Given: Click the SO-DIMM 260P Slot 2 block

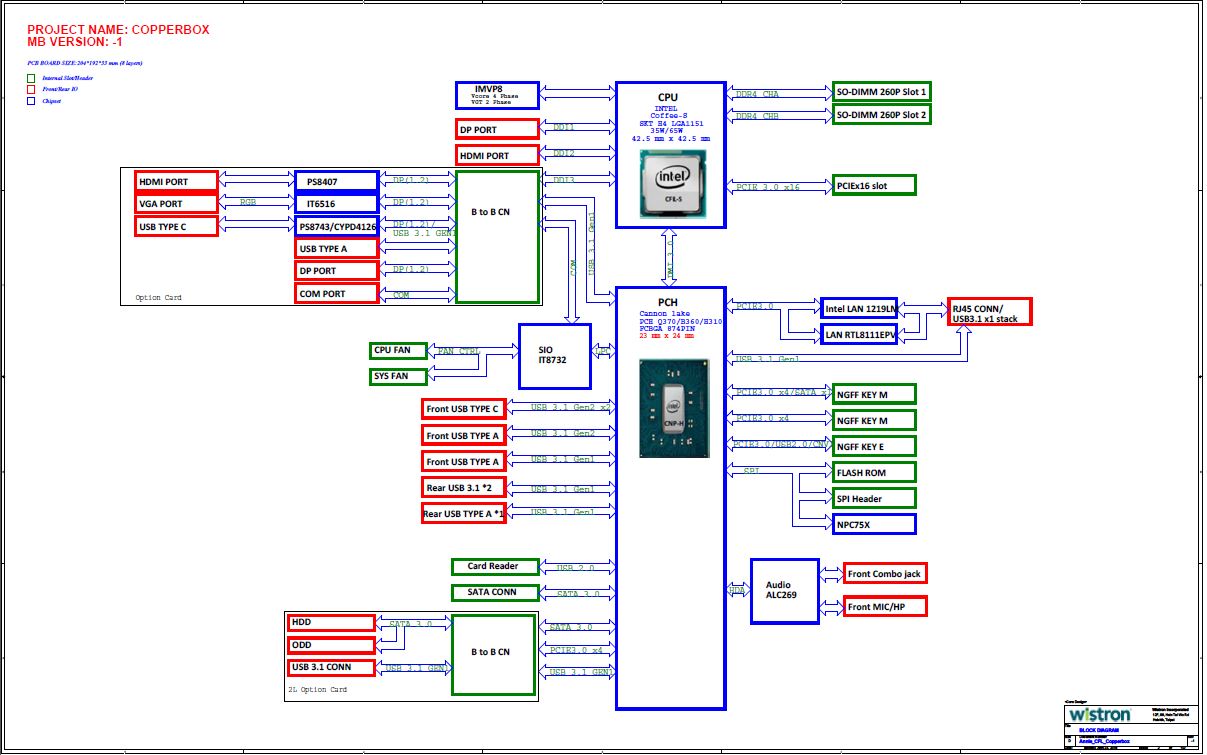Looking at the screenshot, I should (882, 115).
